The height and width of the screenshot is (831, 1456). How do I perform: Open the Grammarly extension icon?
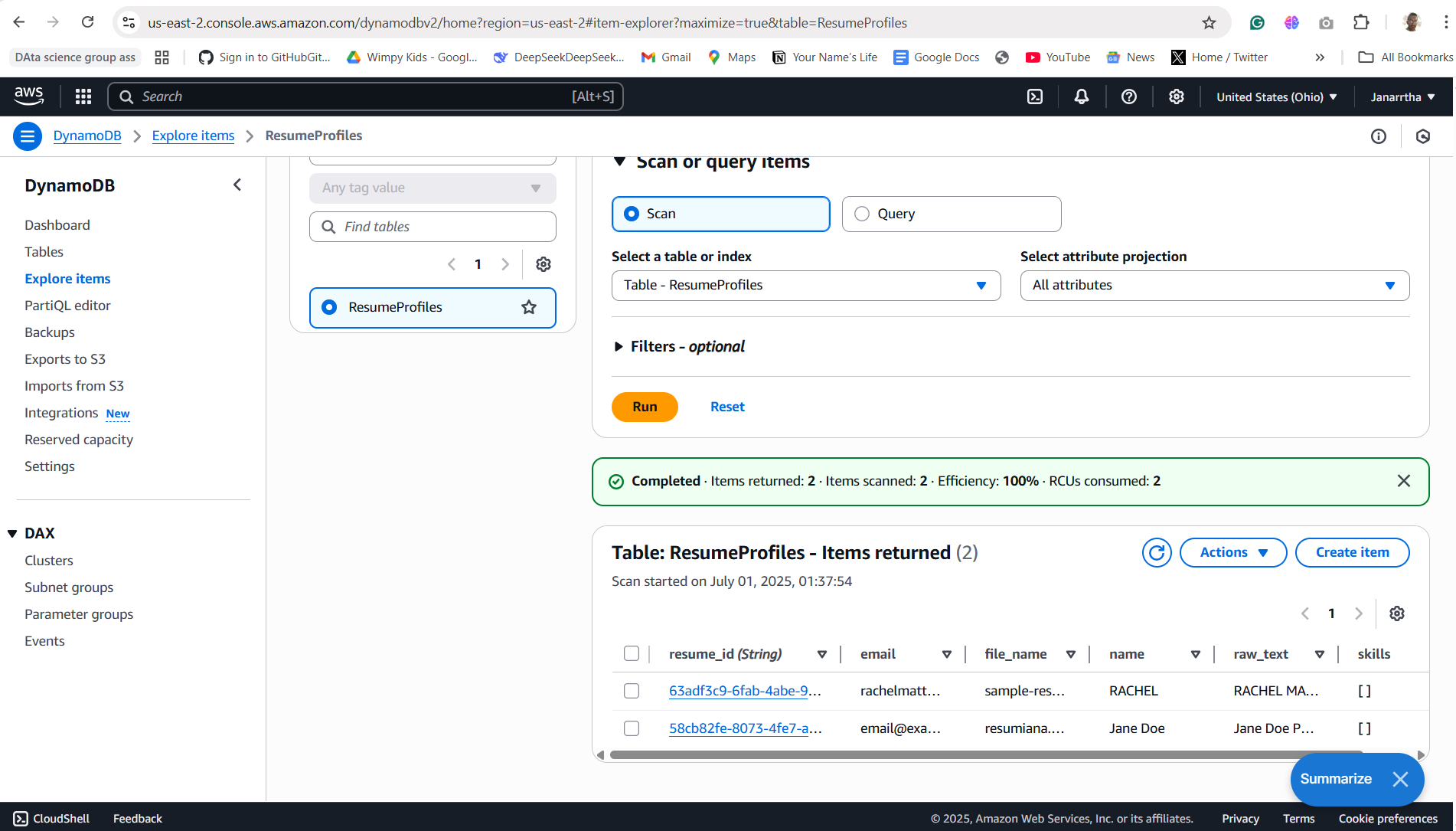pyautogui.click(x=1256, y=23)
